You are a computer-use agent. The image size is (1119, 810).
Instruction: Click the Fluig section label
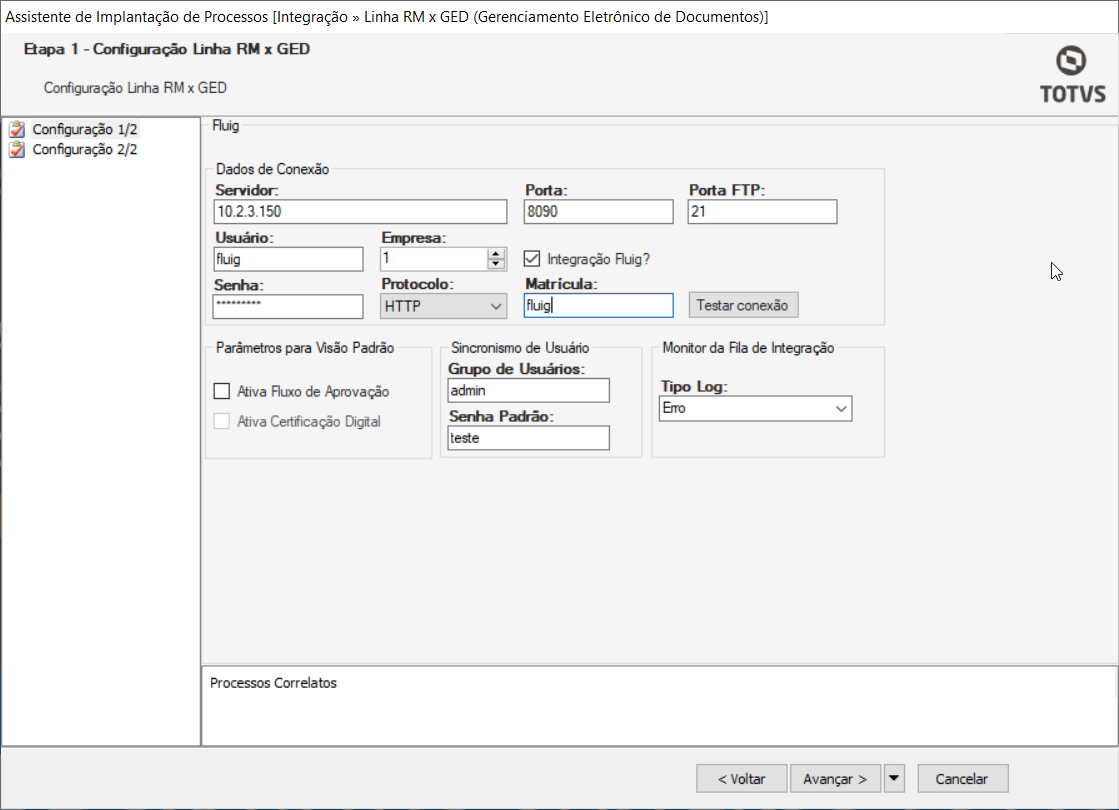[x=226, y=126]
